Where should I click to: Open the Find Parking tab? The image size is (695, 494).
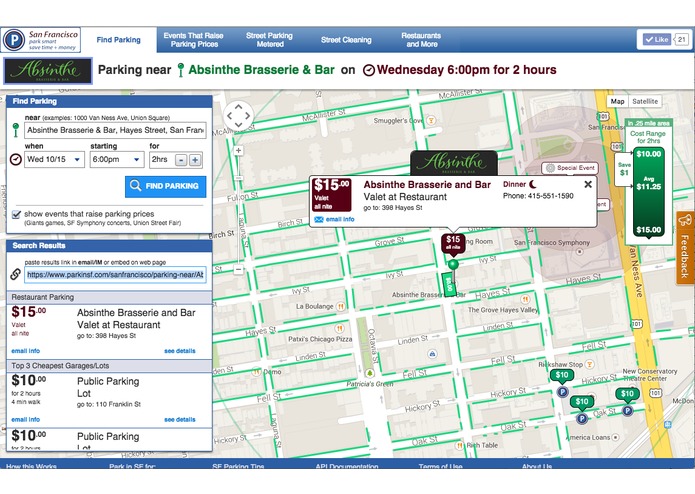118,40
